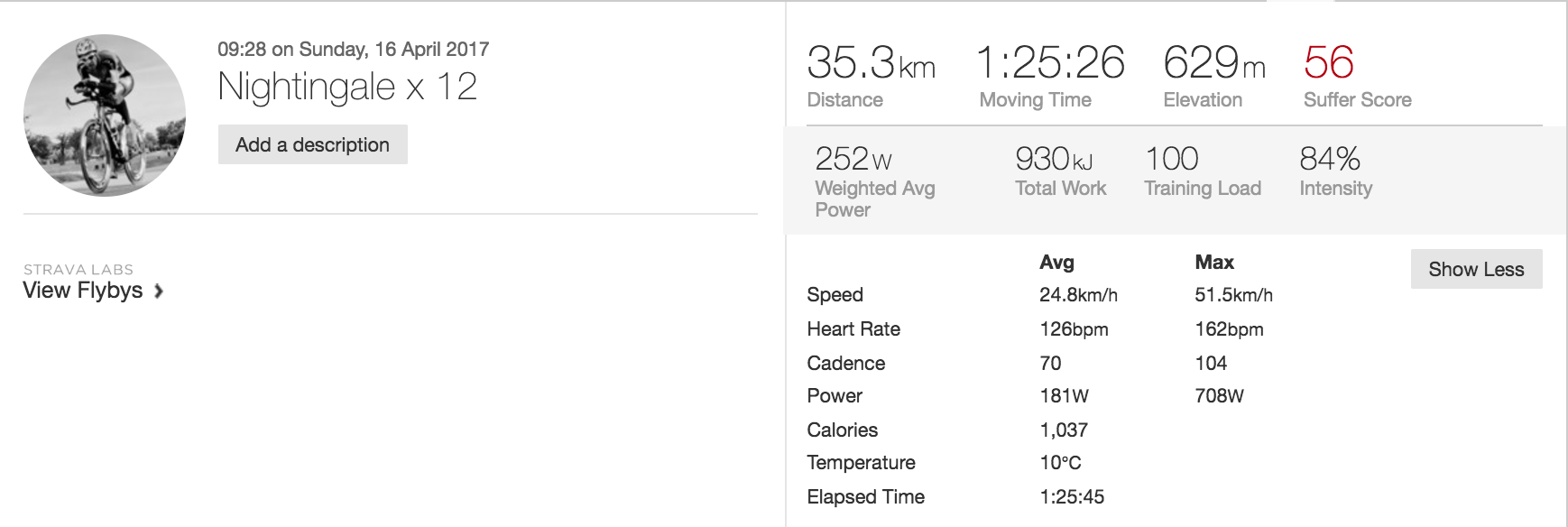Click the Add a description button
This screenshot has height=527, width=1568.
(x=311, y=144)
